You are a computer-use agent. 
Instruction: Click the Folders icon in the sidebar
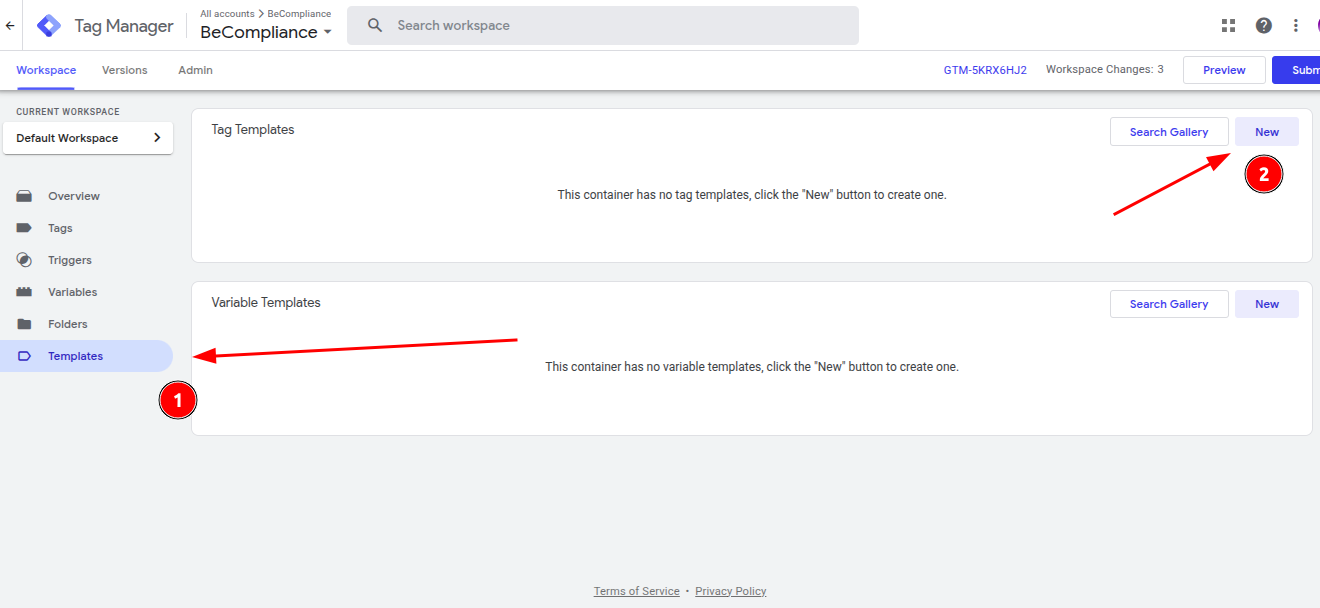25,324
